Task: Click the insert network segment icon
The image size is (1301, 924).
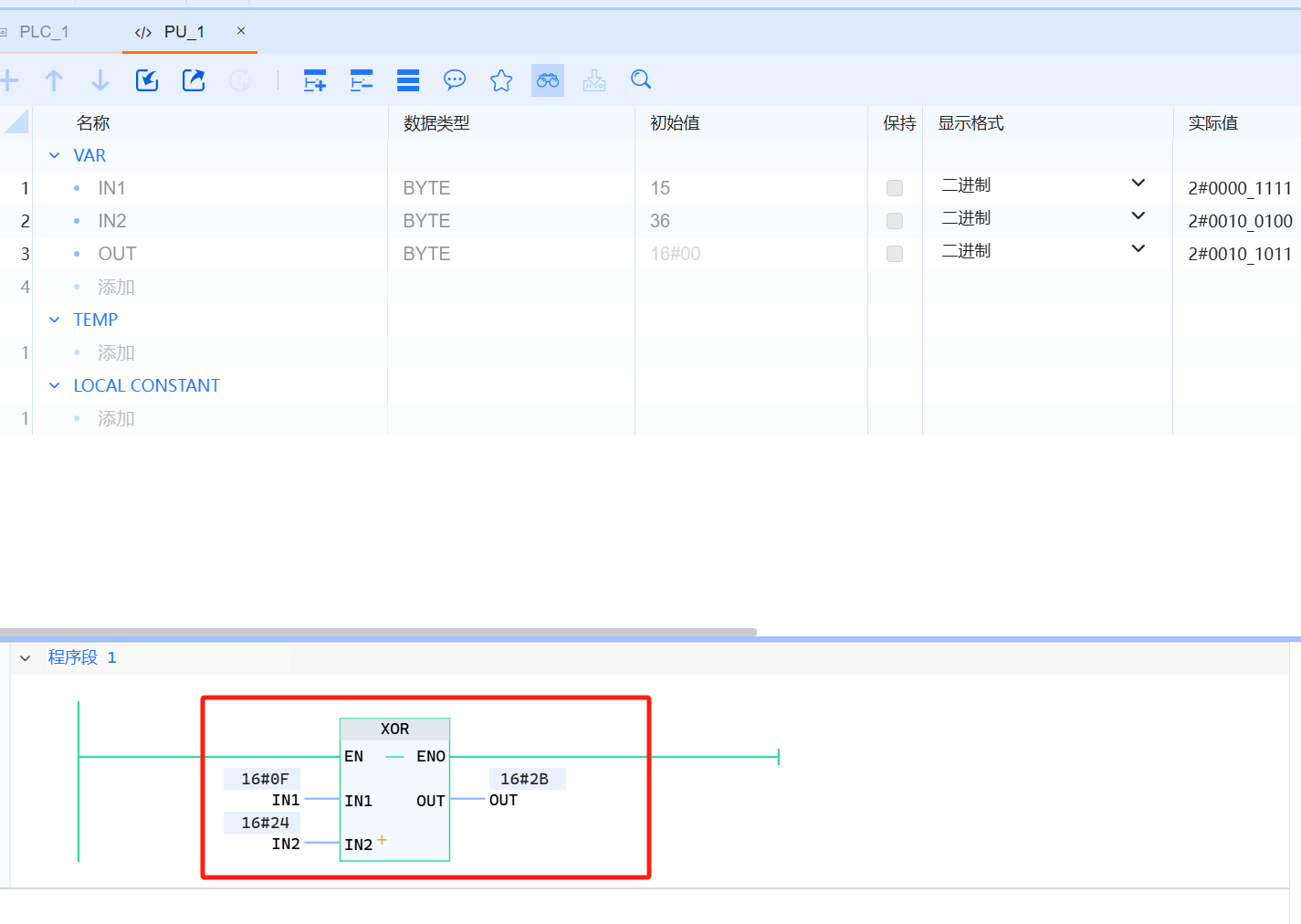Action: 315,80
